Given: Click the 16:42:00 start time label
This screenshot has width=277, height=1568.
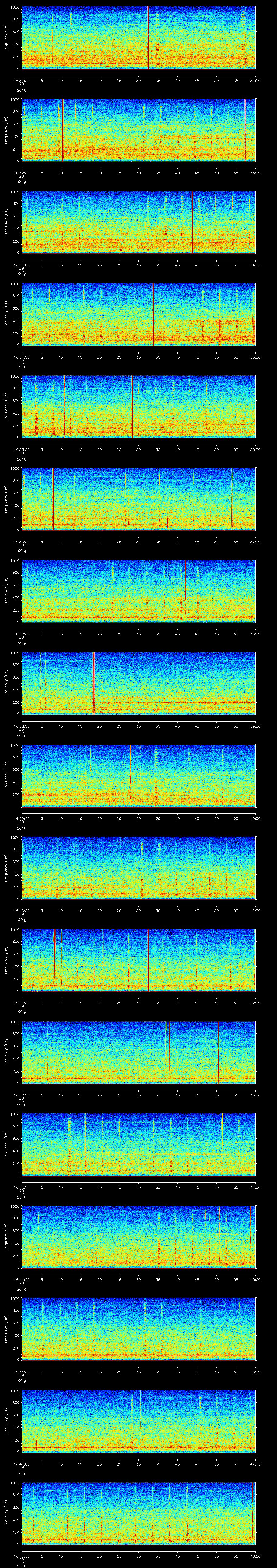Looking at the screenshot, I should [x=21, y=1095].
